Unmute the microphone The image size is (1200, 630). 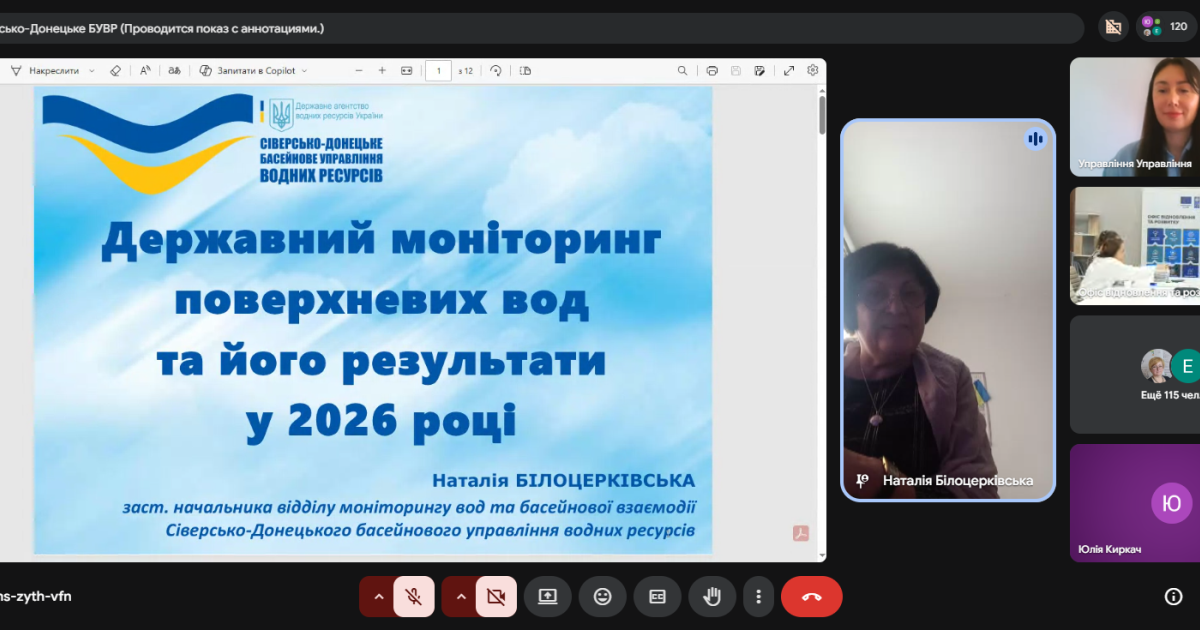point(413,597)
